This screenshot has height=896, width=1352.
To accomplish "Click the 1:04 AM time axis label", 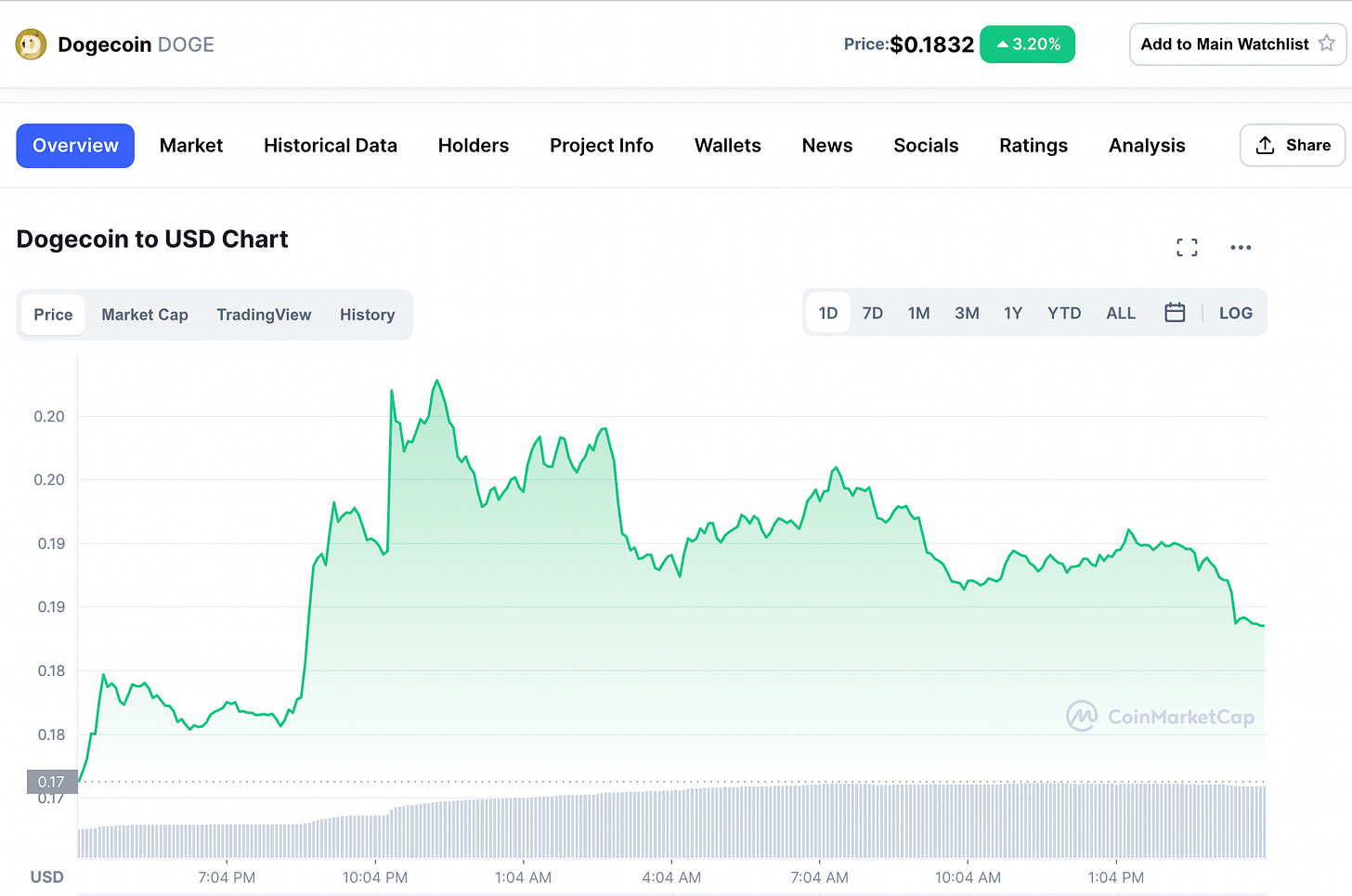I will [523, 877].
